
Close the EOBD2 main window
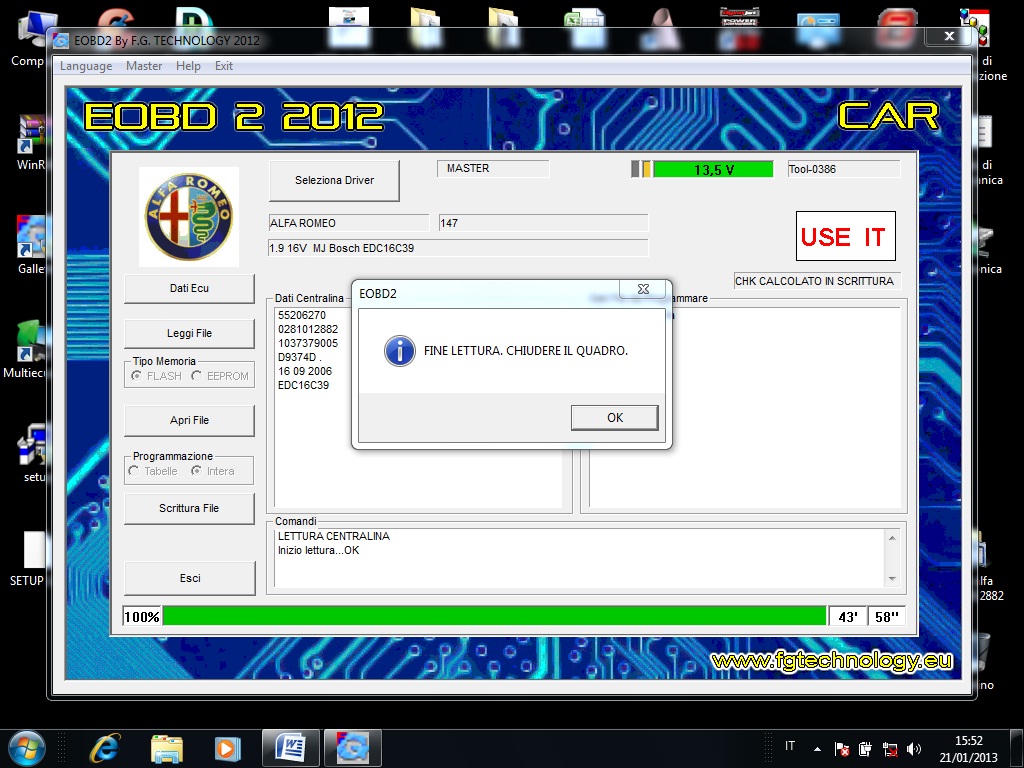click(950, 37)
